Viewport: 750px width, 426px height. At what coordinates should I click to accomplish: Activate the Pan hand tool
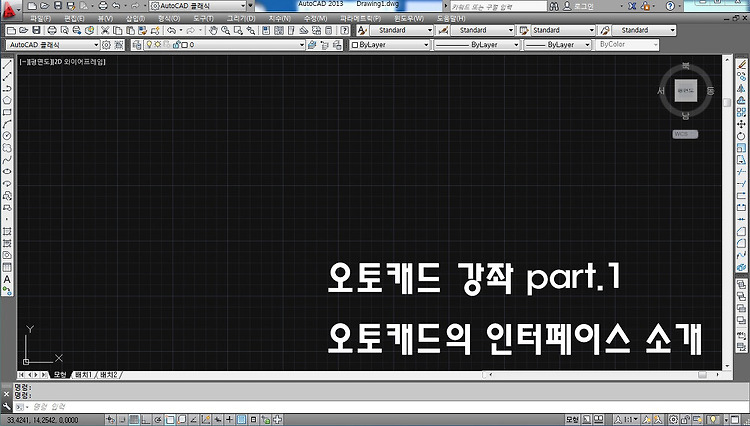tap(213, 30)
